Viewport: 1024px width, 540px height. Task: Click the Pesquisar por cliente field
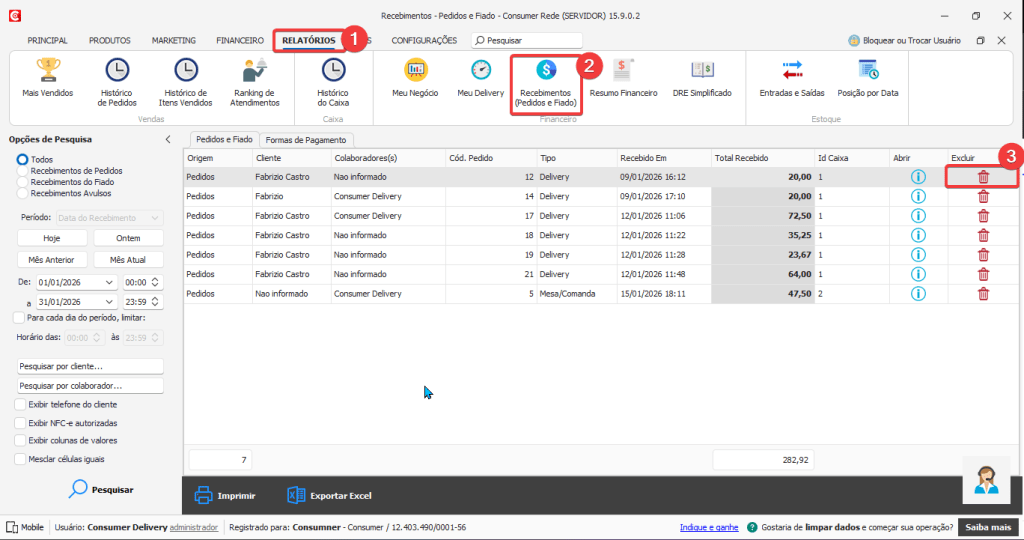90,367
